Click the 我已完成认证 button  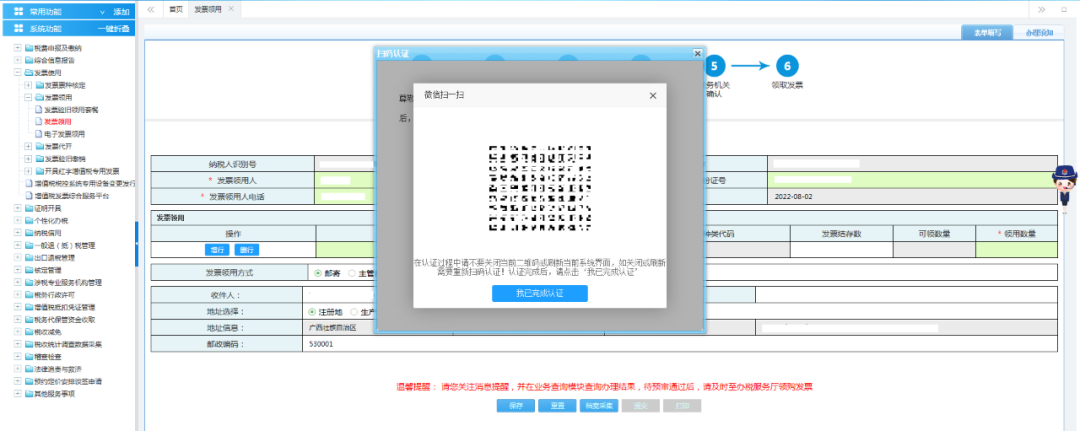tap(539, 293)
